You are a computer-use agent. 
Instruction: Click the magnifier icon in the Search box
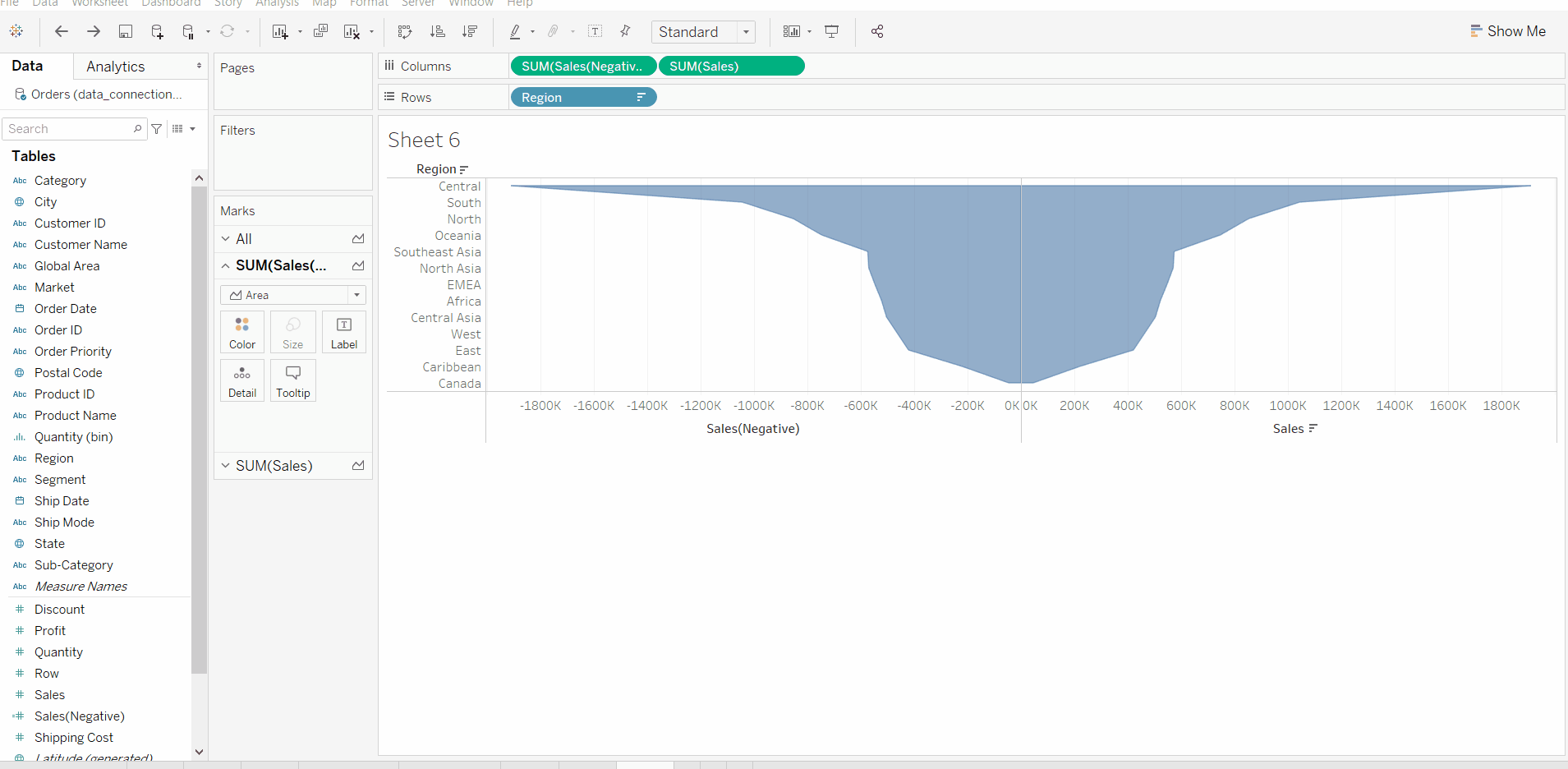click(x=138, y=129)
